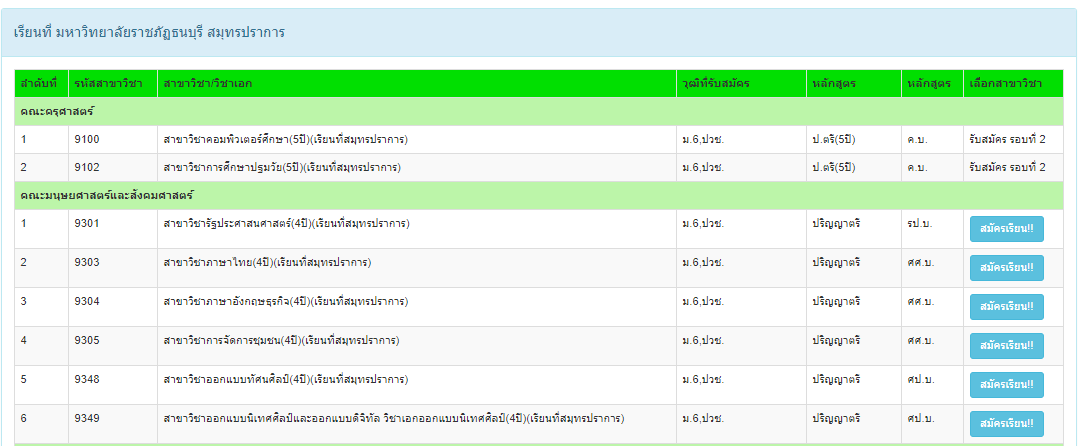Viewport: 1080px width, 446px height.
Task: Click program code 9301
Action: tap(87, 224)
